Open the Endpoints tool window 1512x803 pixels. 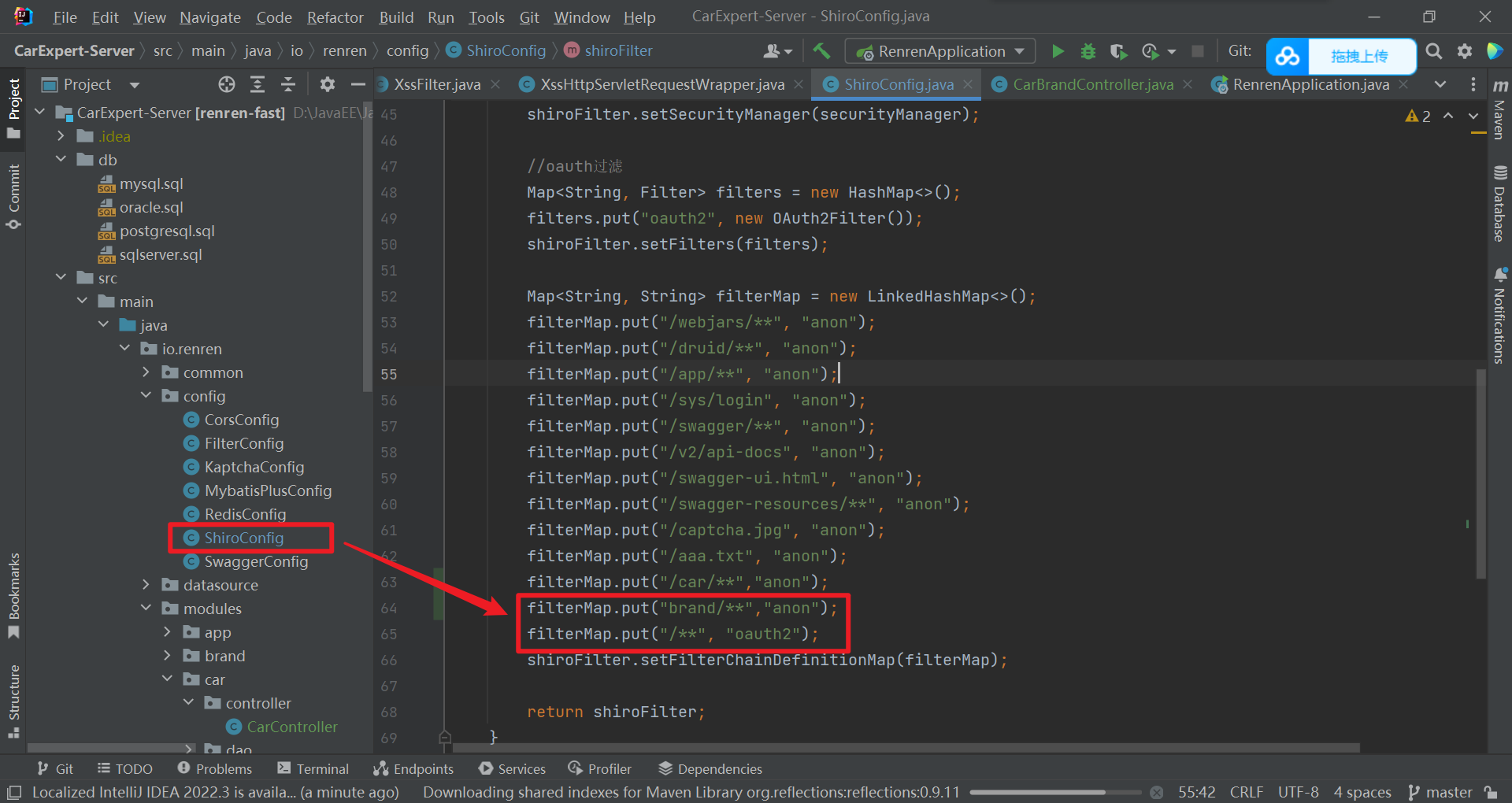click(413, 768)
